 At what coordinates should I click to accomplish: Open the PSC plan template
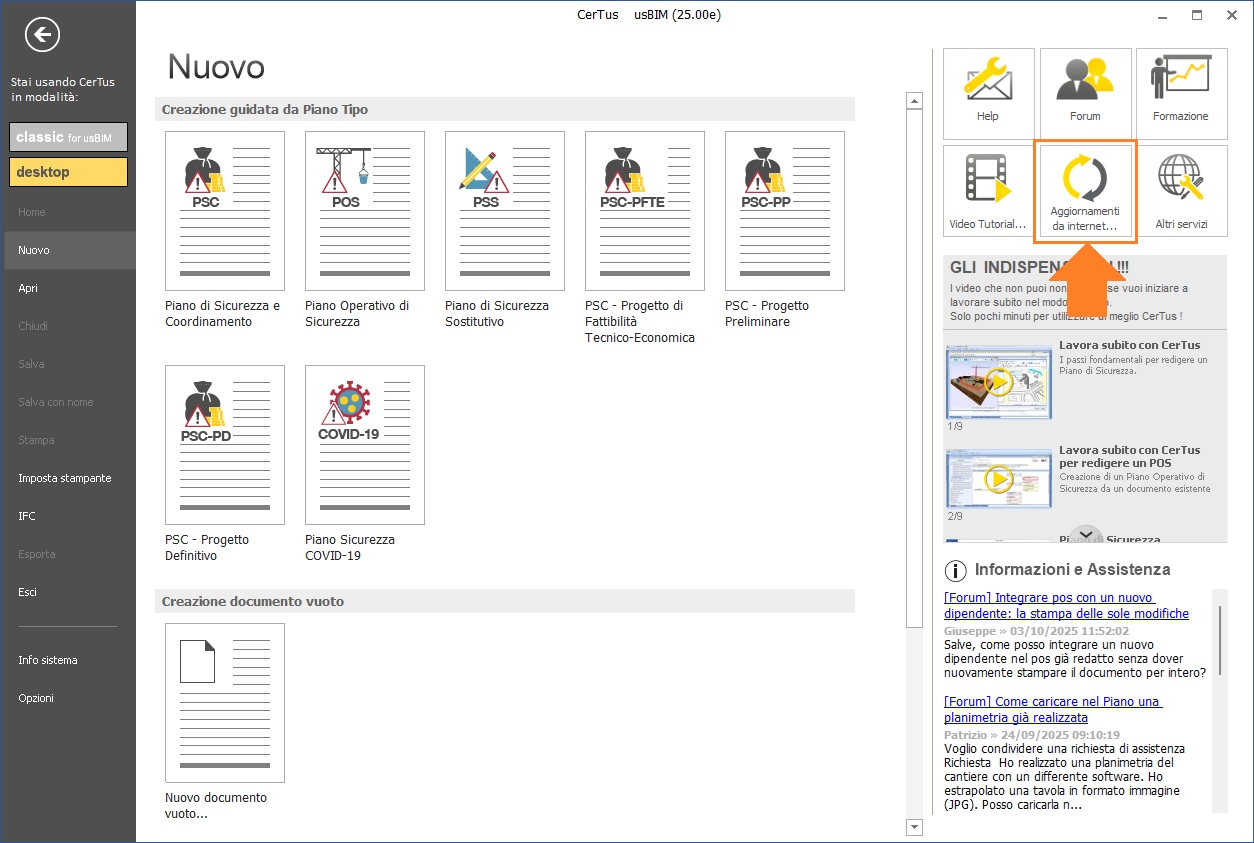pos(224,210)
